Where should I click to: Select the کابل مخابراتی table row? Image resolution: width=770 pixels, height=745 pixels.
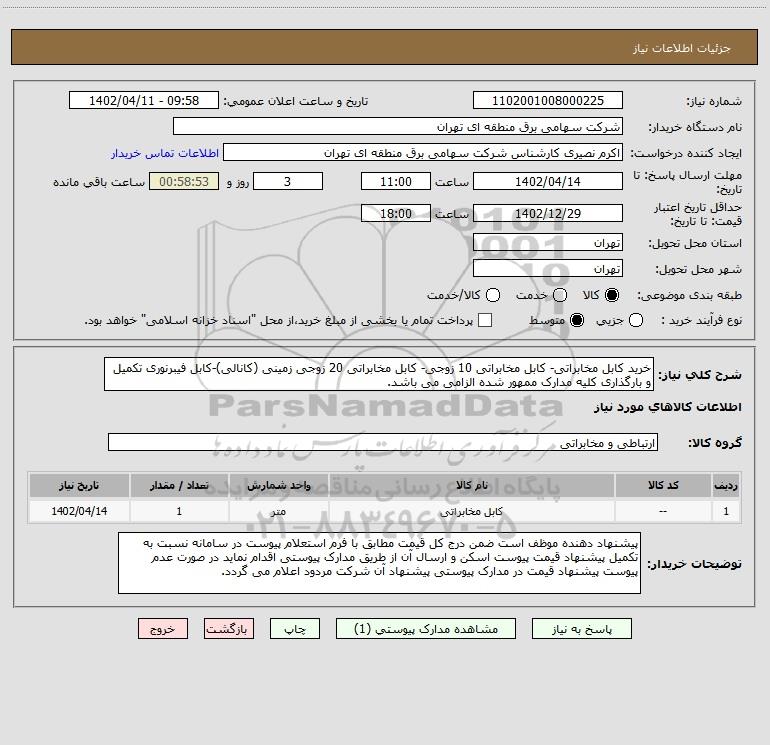pyautogui.click(x=385, y=511)
